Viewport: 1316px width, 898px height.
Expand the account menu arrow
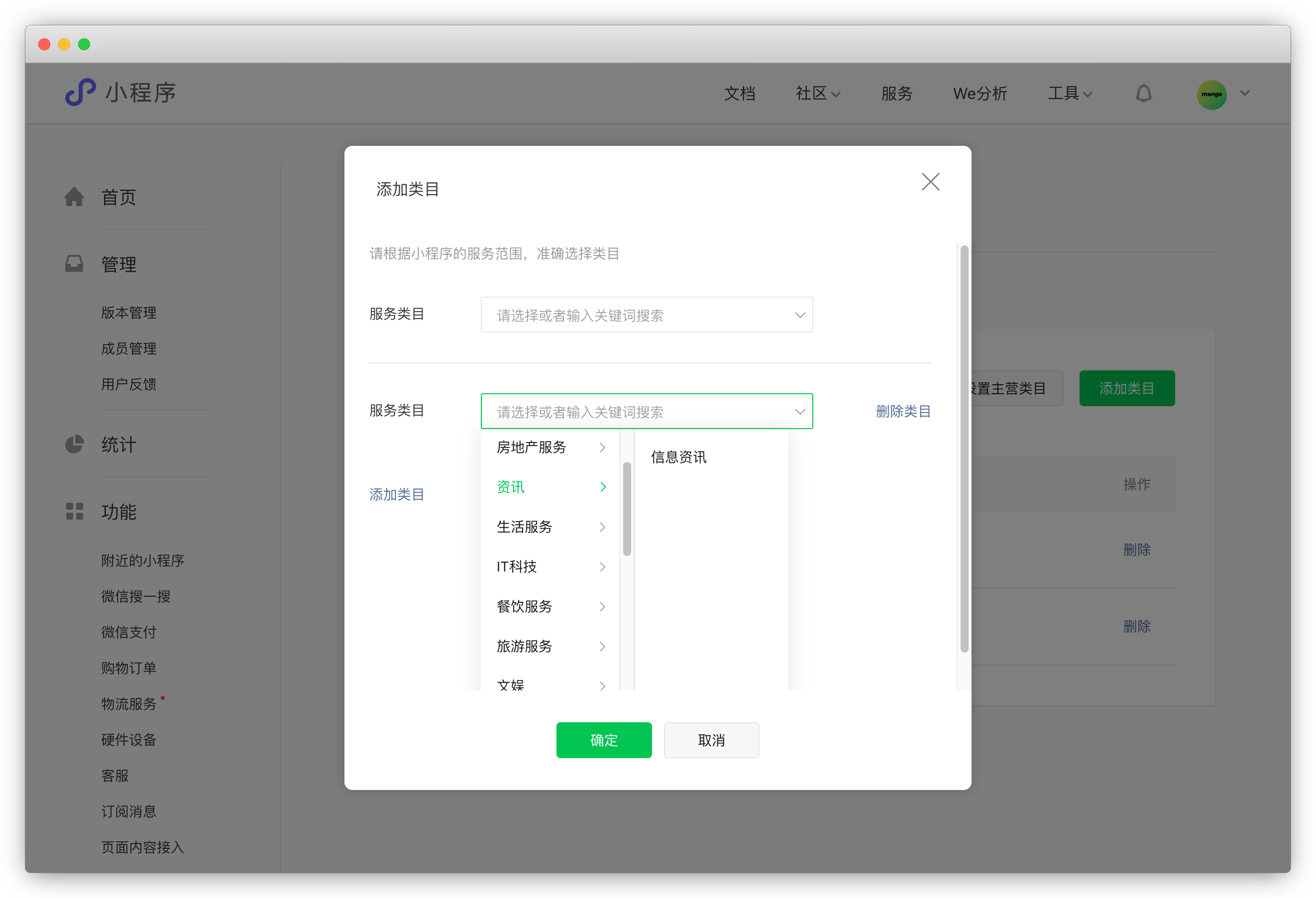click(x=1245, y=94)
